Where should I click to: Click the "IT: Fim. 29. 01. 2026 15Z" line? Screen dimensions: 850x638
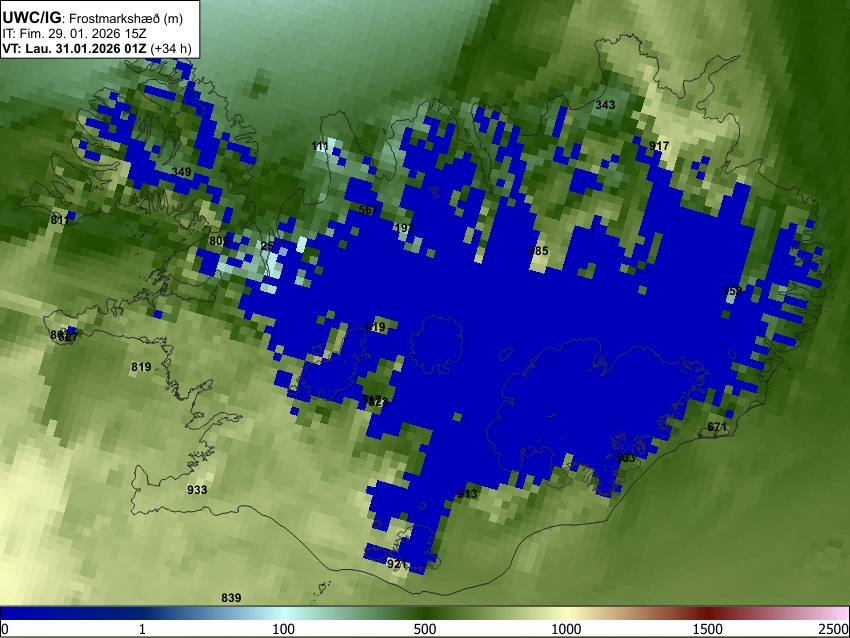coord(74,34)
